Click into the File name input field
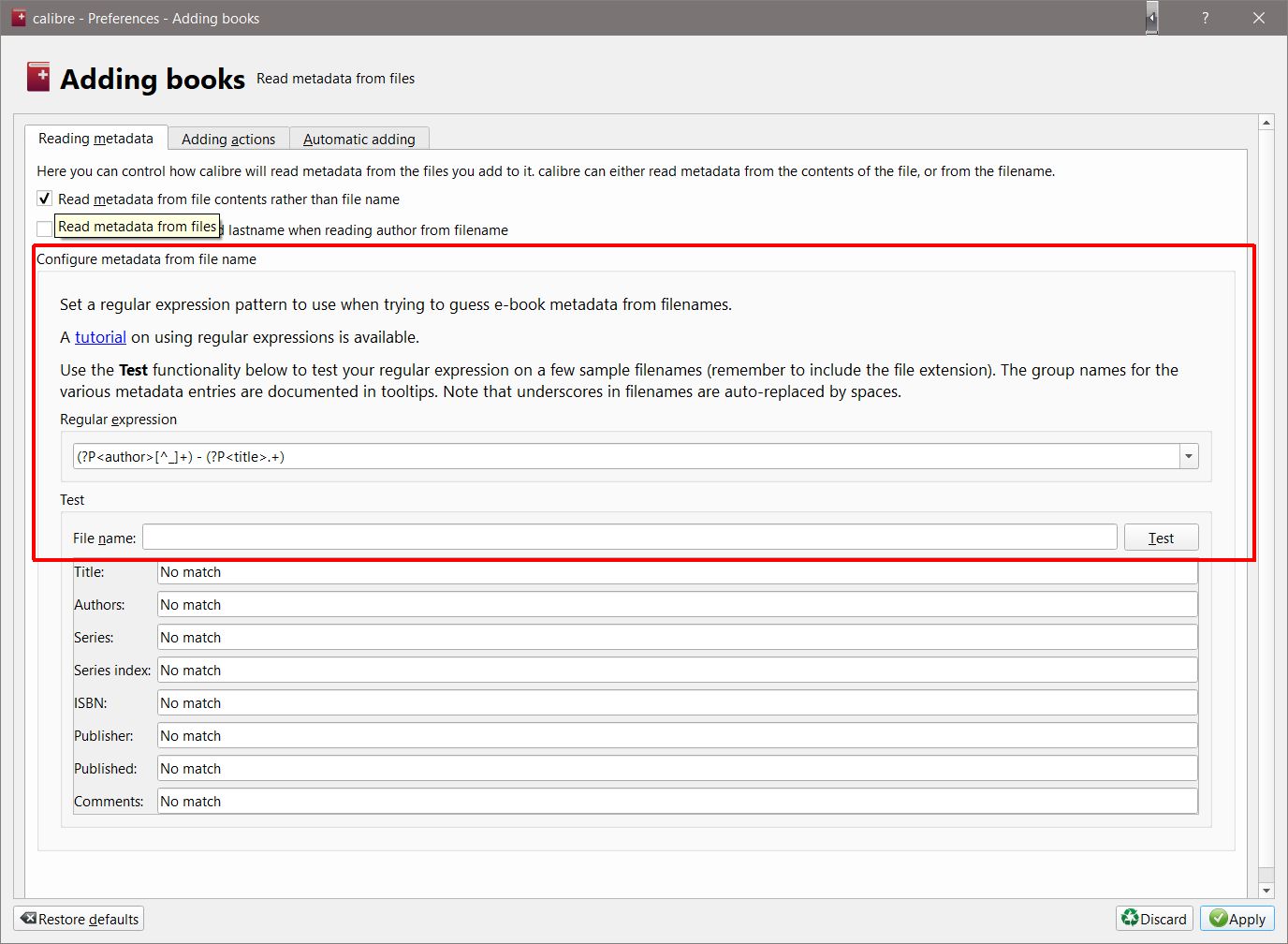Image resolution: width=1288 pixels, height=944 pixels. click(630, 538)
